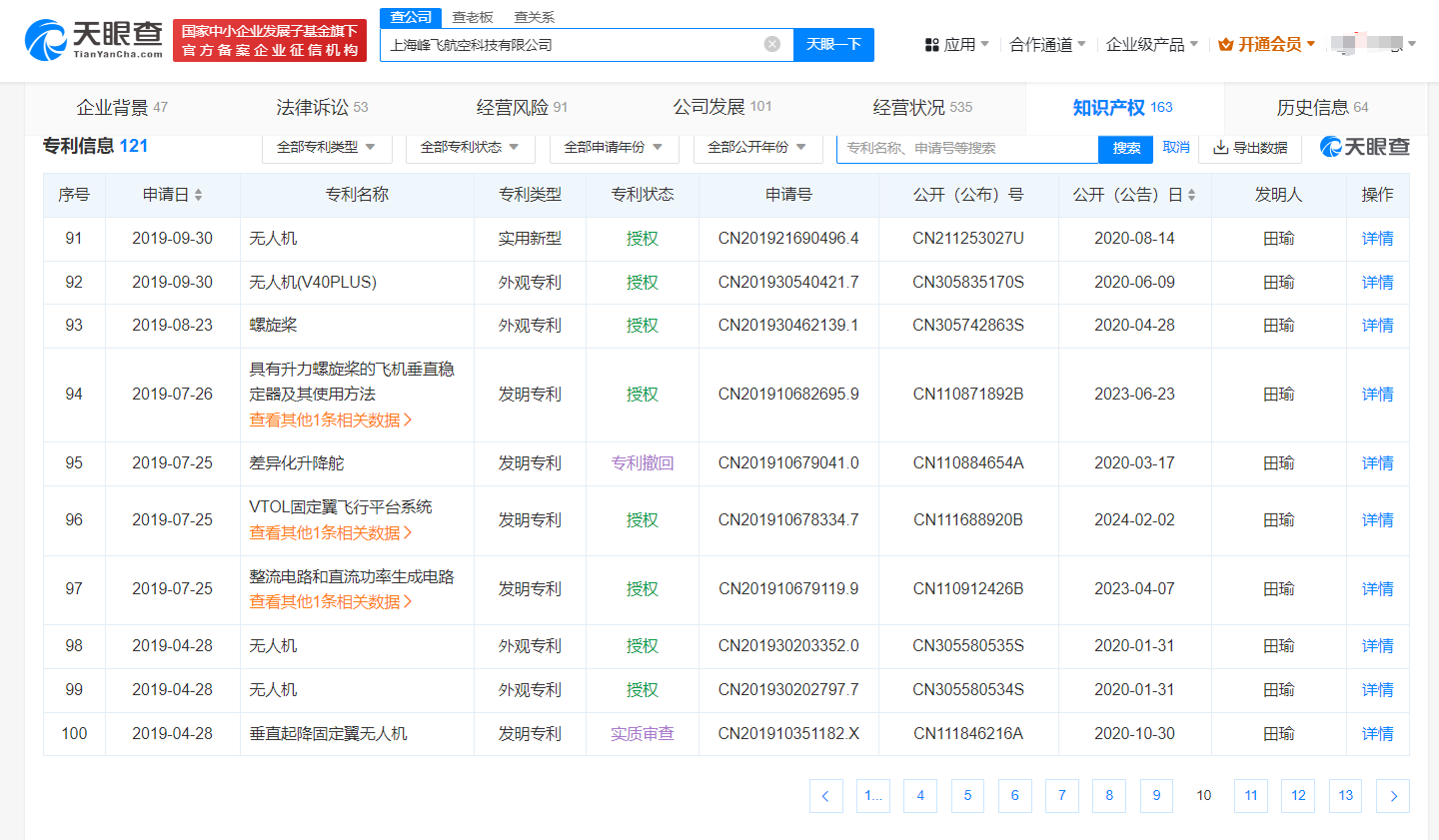1439x840 pixels.
Task: Click the 实质审查 status in row 100
Action: pyautogui.click(x=643, y=734)
